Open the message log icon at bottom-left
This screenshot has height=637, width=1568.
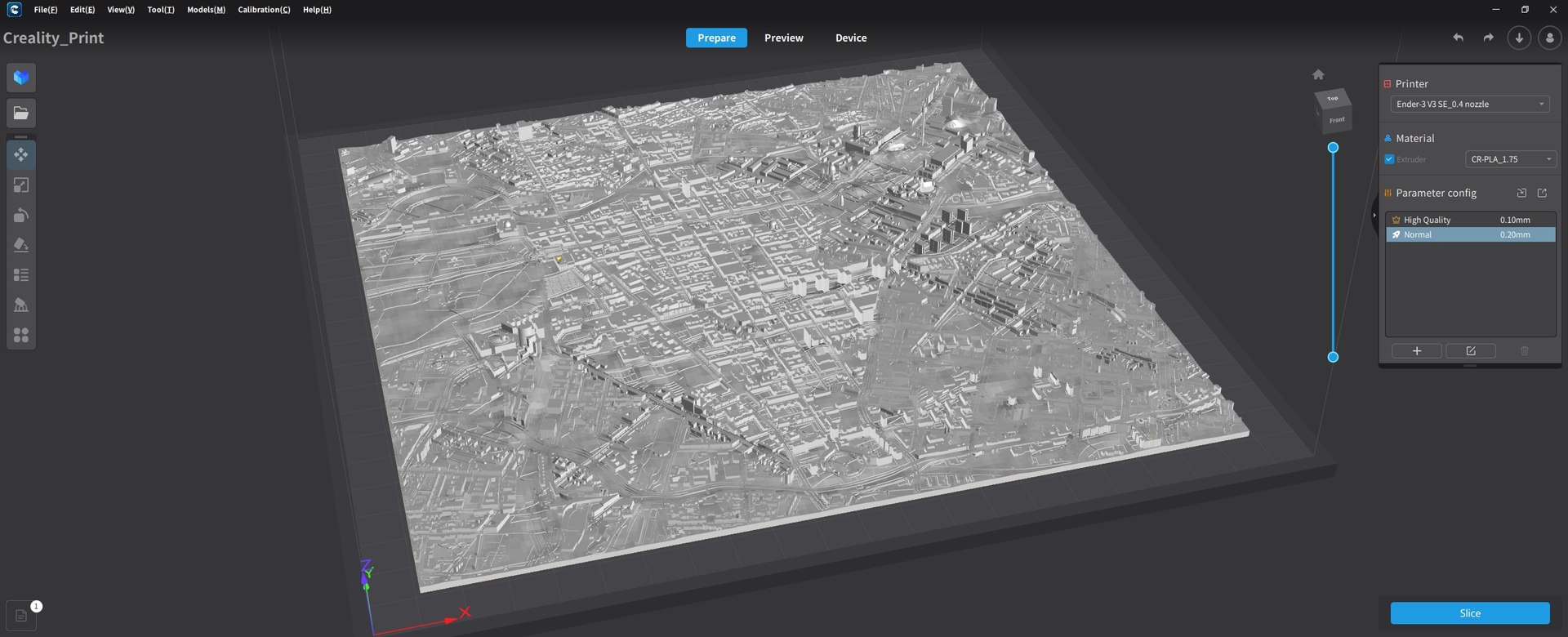coord(21,616)
